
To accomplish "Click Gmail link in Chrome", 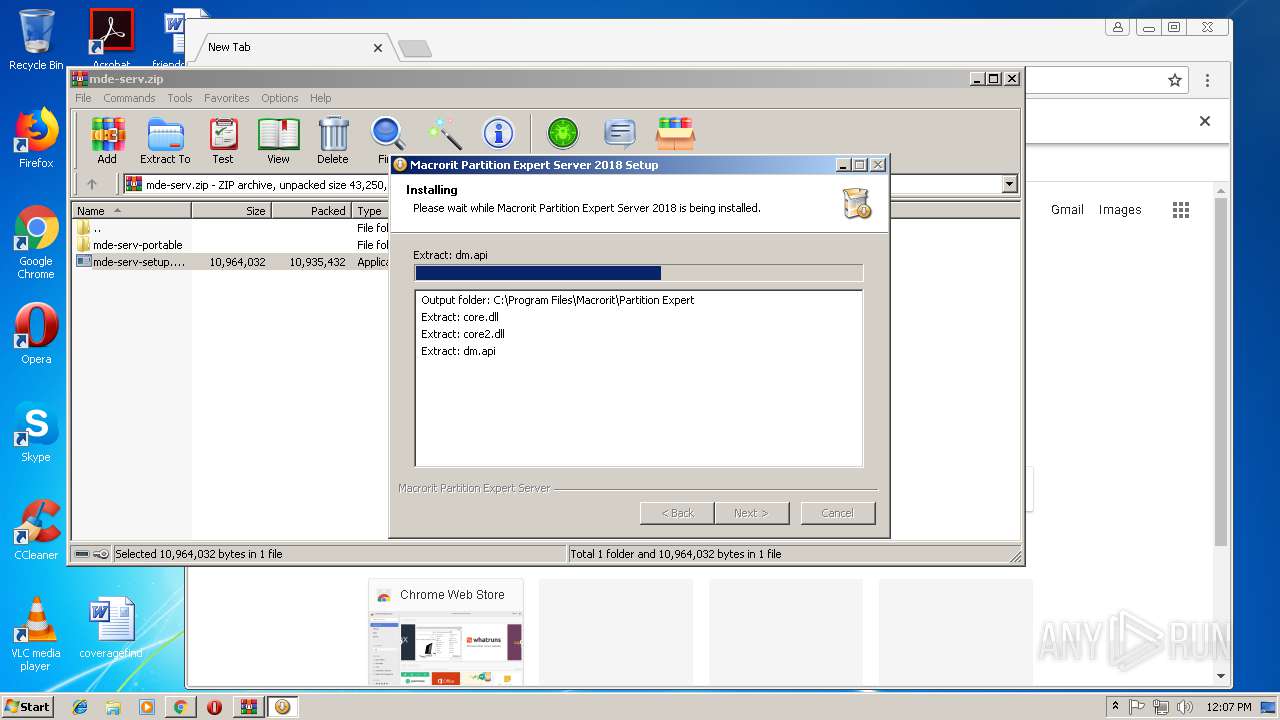I will (x=1067, y=209).
